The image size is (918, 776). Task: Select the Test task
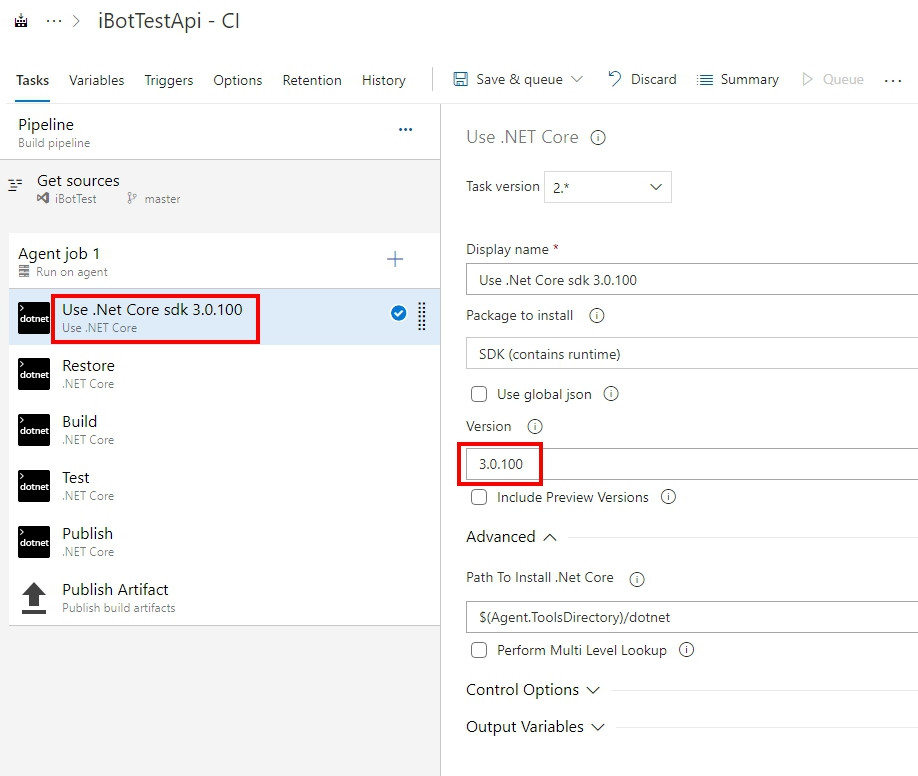tap(224, 486)
